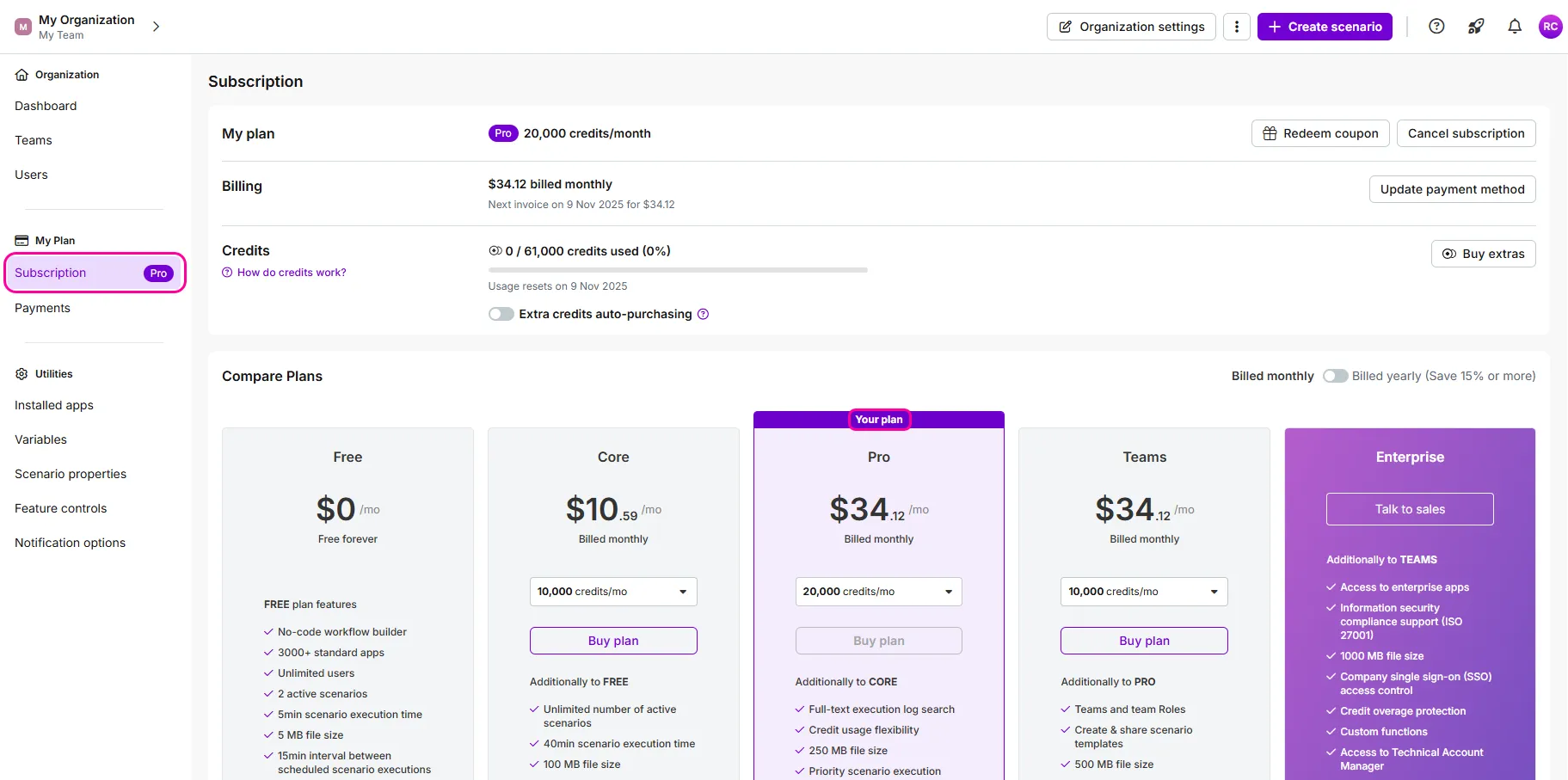Click Redeem coupon button

(1320, 133)
